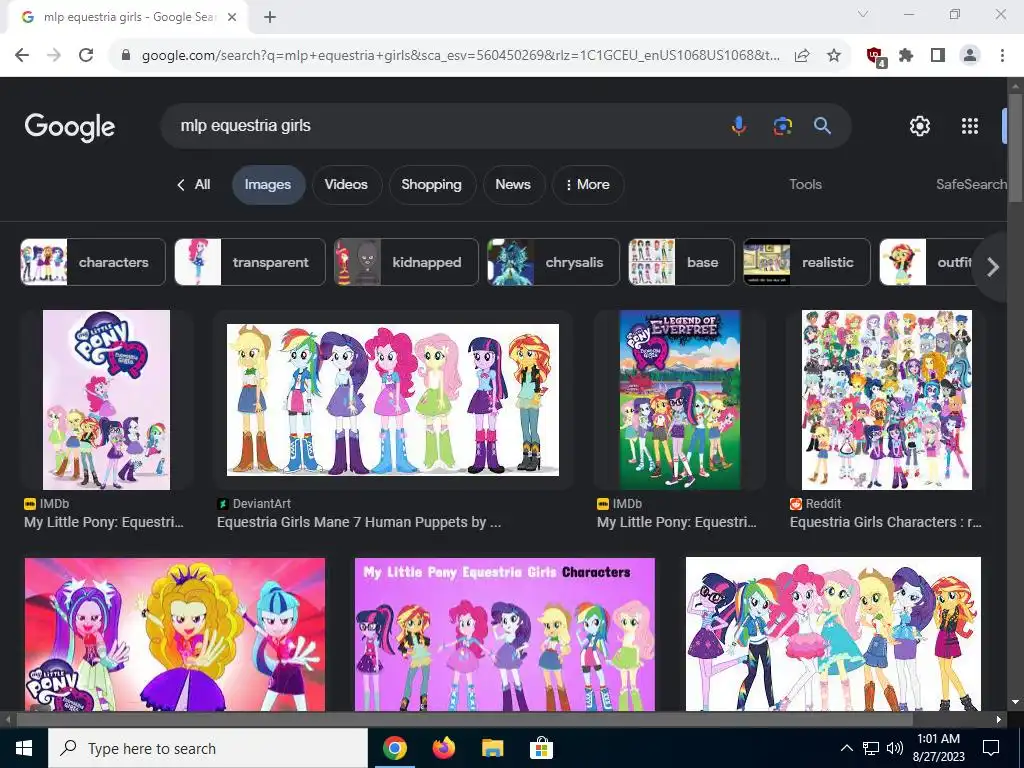
Task: Open the Extensions puzzle icon
Action: [x=906, y=56]
